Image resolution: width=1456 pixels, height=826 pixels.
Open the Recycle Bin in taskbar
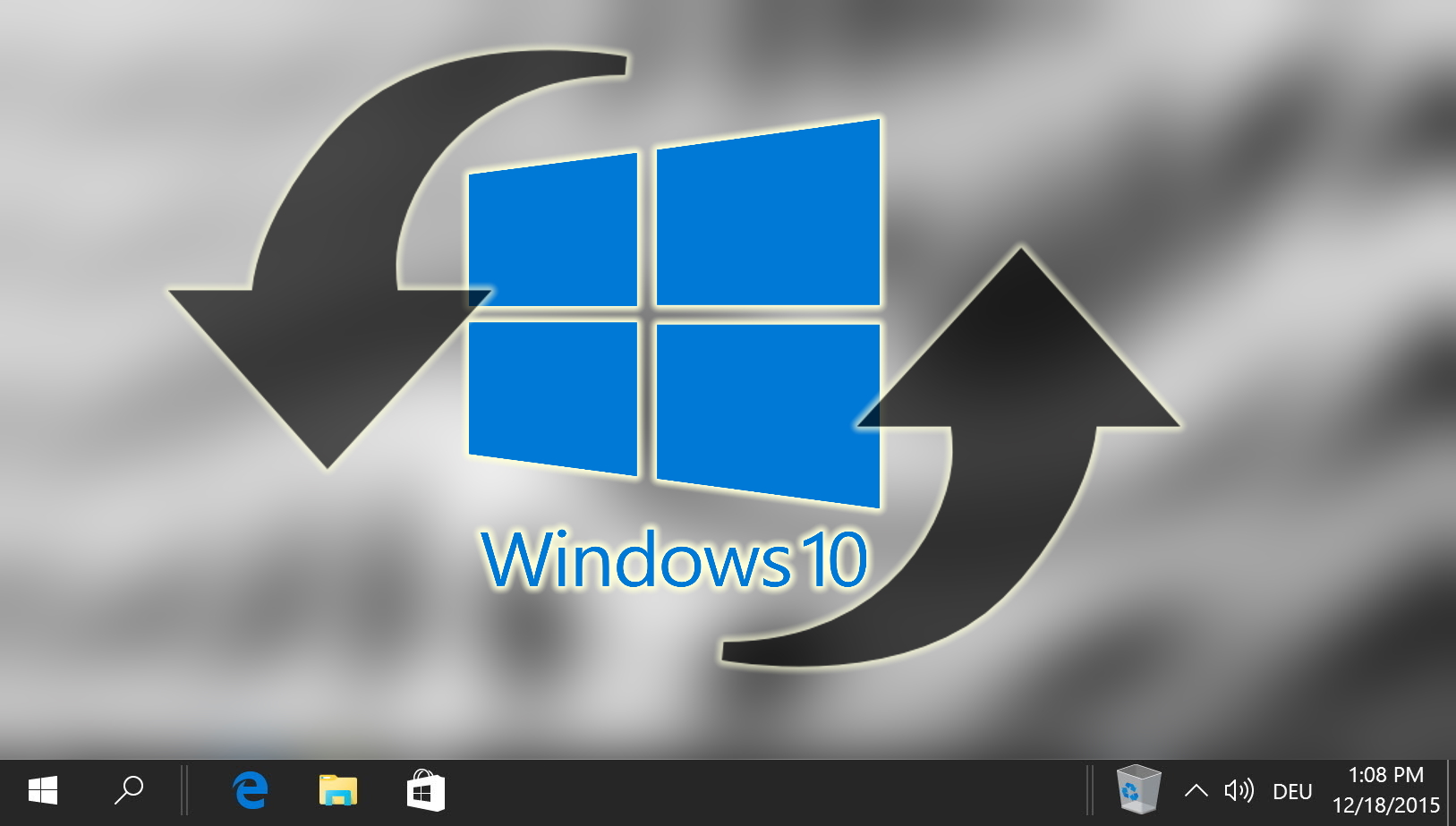point(1138,789)
